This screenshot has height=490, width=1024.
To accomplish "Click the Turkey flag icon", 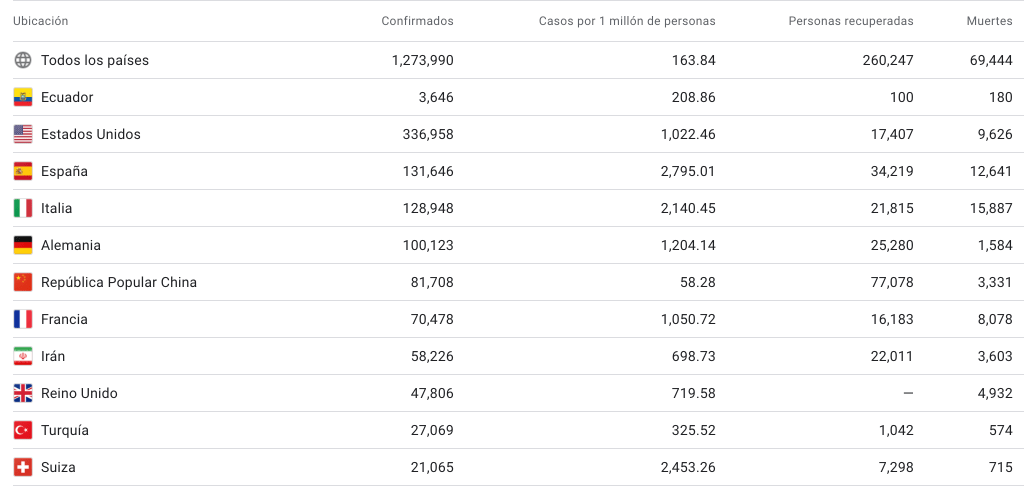I will [23, 430].
